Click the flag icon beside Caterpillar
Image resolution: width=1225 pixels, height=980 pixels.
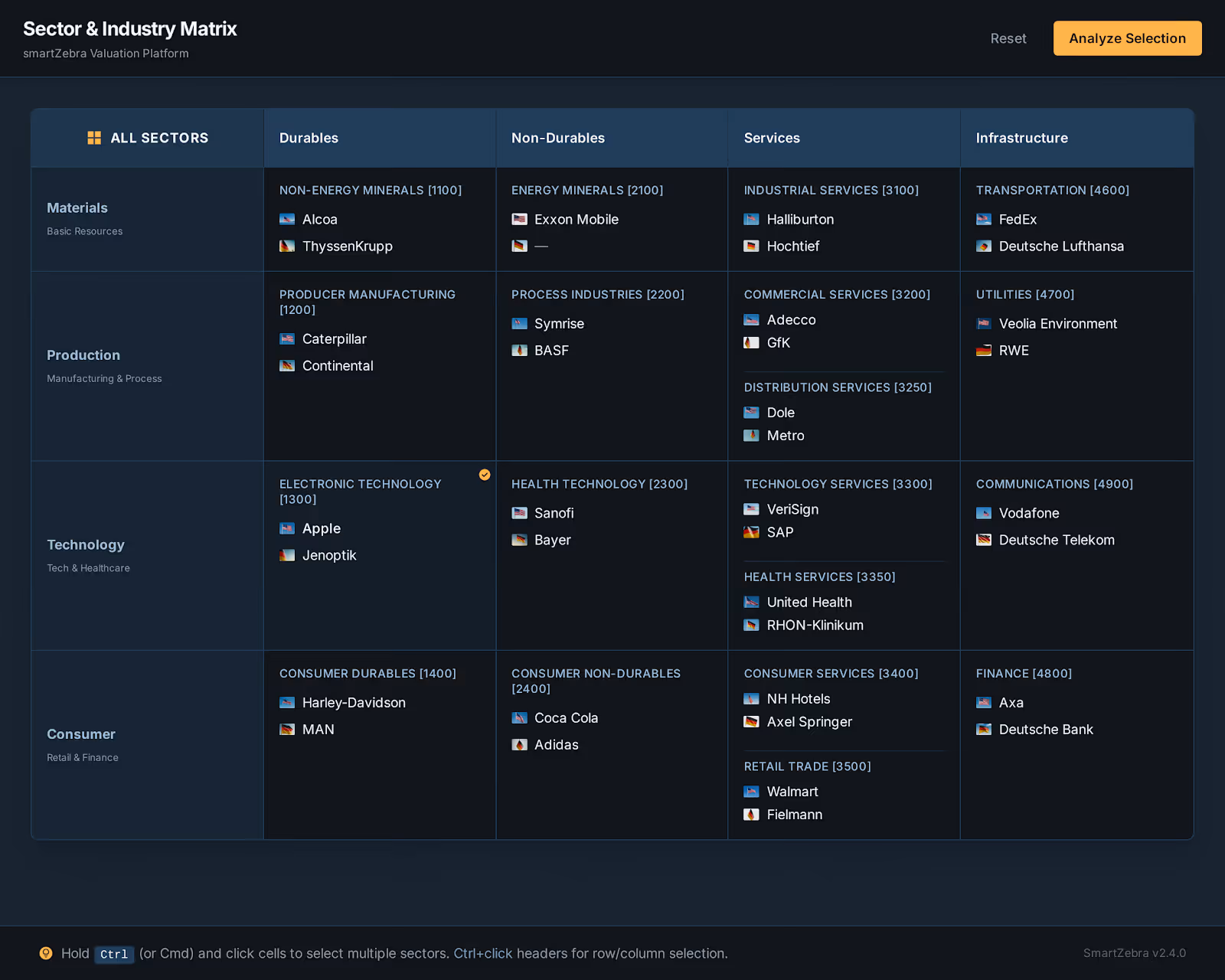coord(287,339)
